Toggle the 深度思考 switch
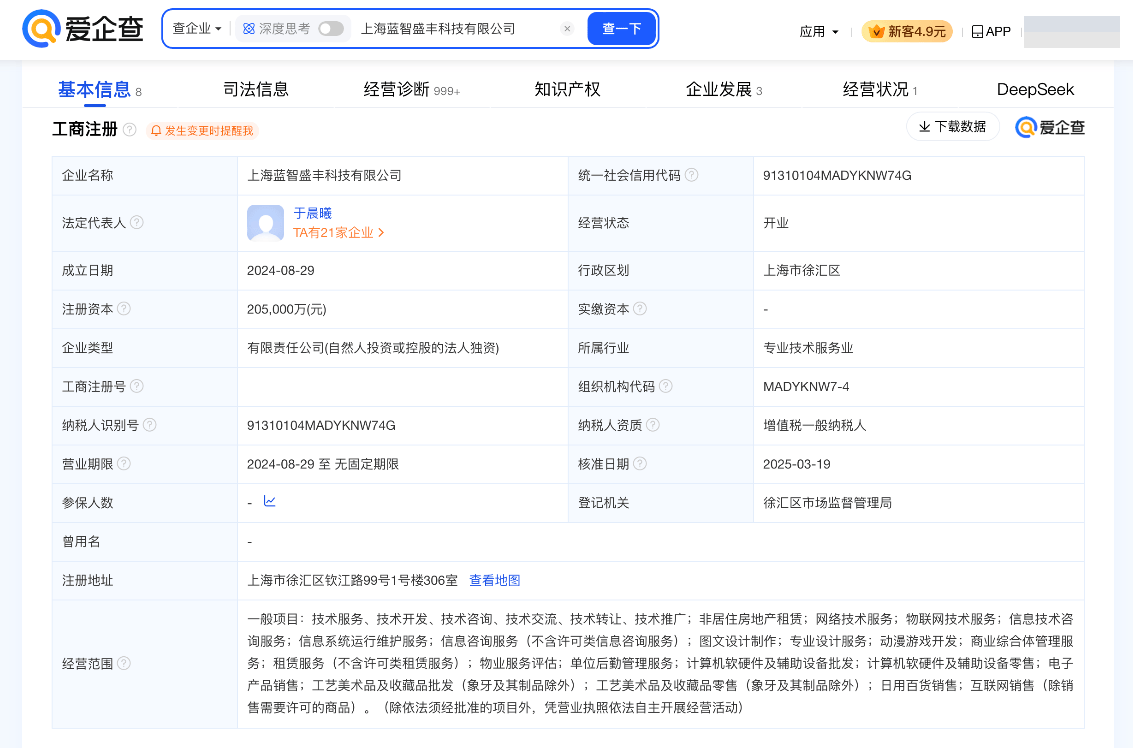The height and width of the screenshot is (748, 1133). 331,29
